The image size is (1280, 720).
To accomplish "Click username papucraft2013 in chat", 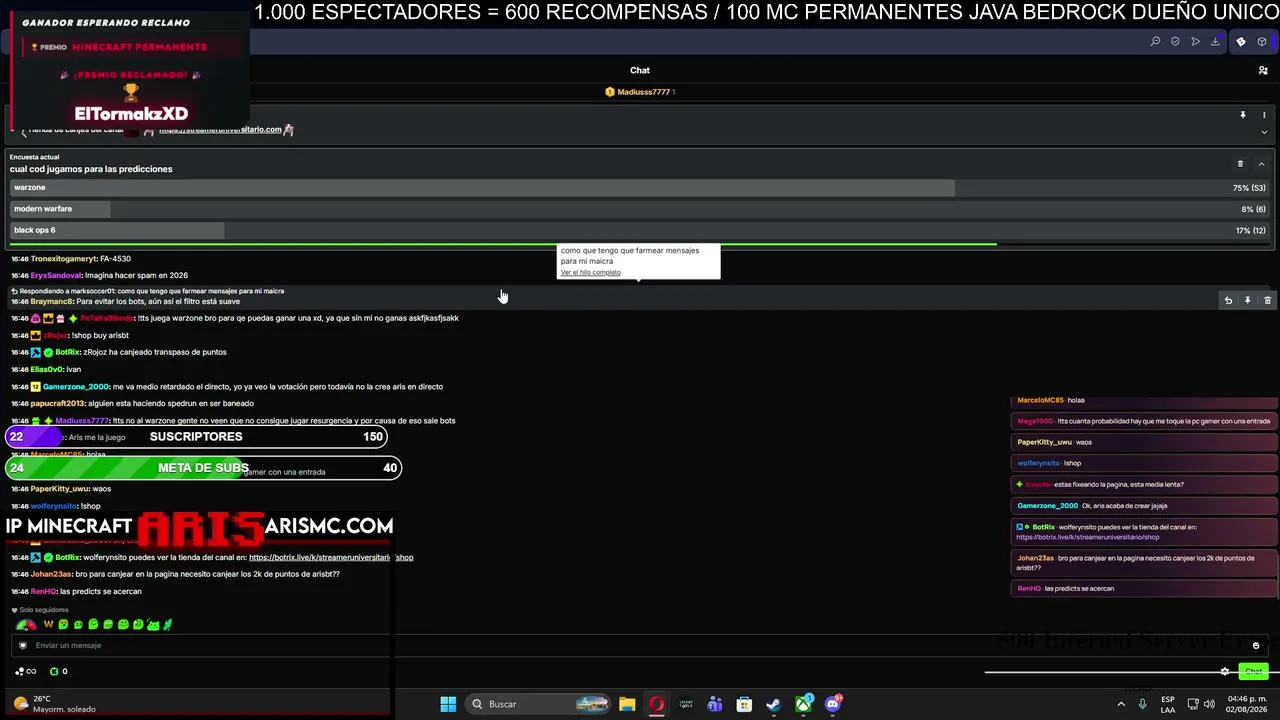I will [x=58, y=403].
